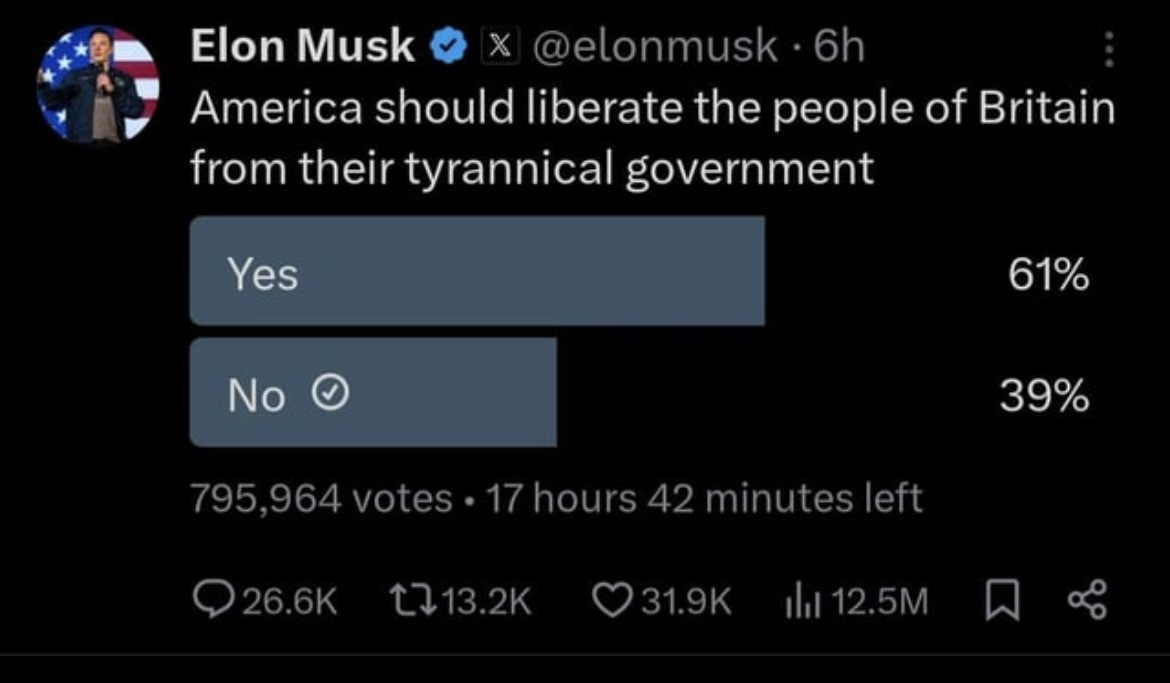
Task: Click the Elon Musk display name
Action: 302,46
